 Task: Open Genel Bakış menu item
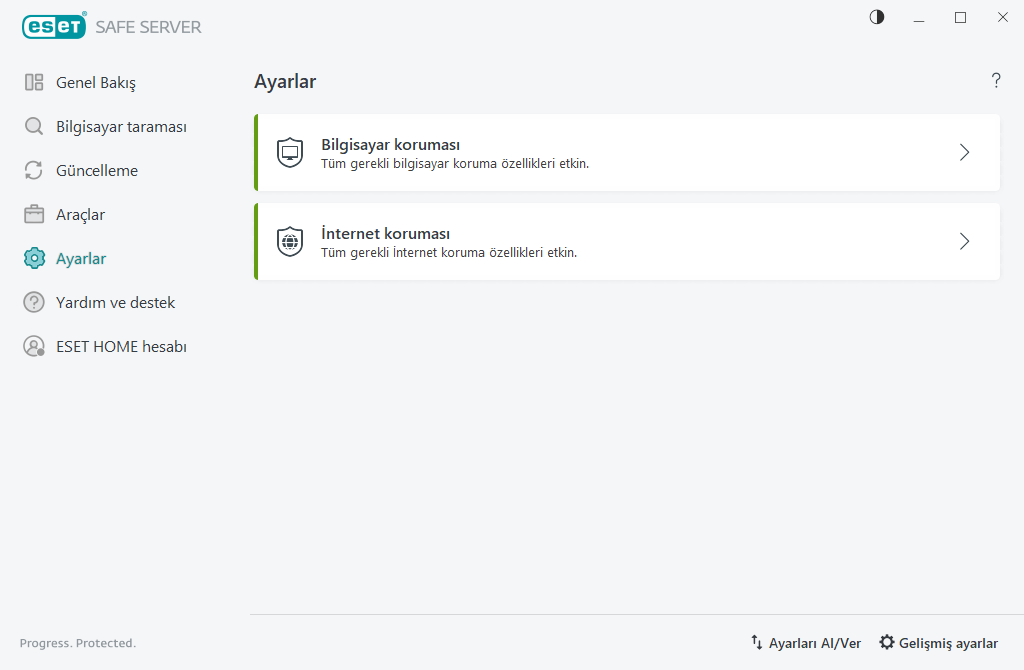pos(96,83)
